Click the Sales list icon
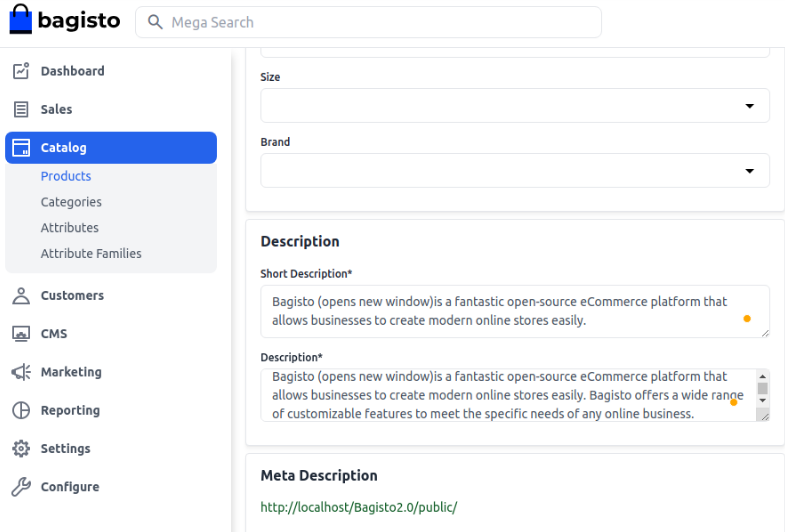785x532 pixels. (x=21, y=110)
